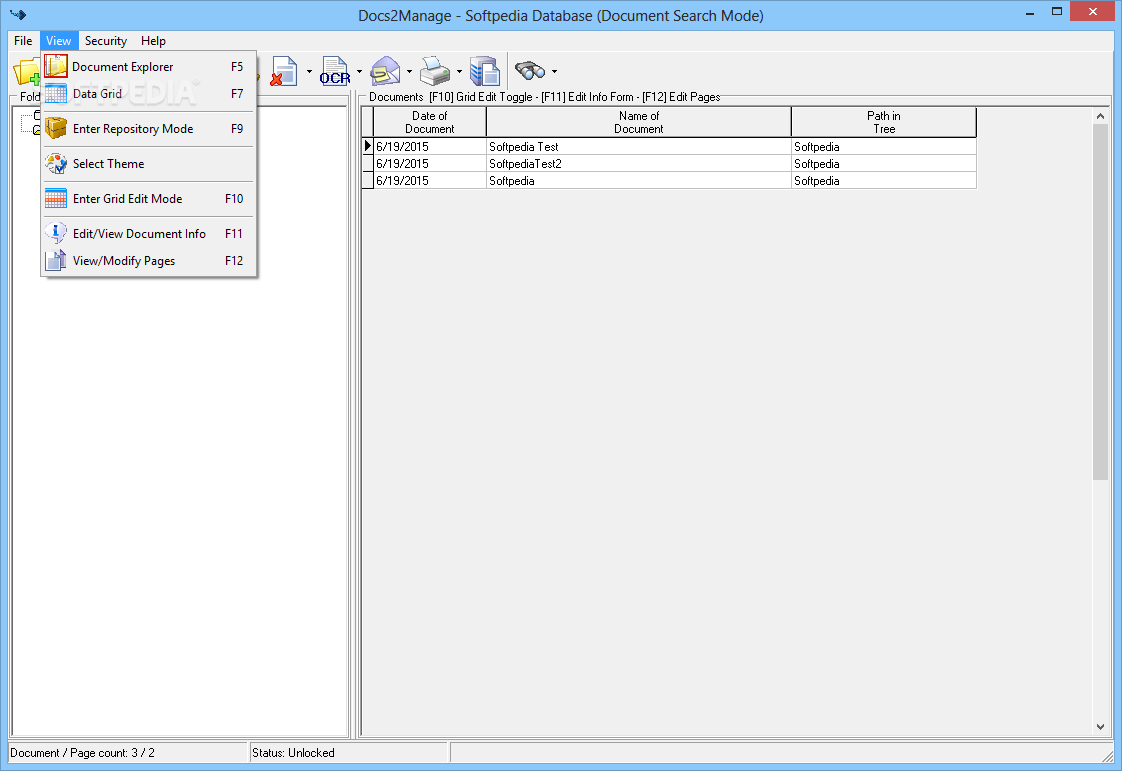Viewport: 1122px width, 771px height.
Task: Click the Repository Mode box icon
Action: (x=56, y=129)
